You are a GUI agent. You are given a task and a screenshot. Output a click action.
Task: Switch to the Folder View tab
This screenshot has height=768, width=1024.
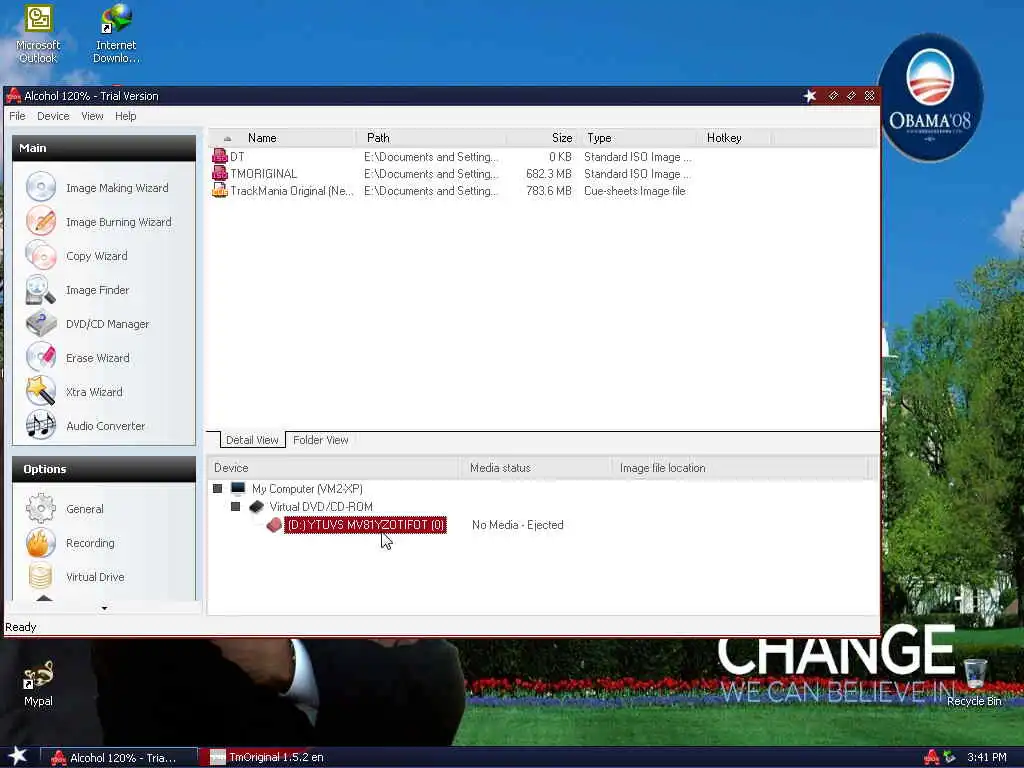pos(321,440)
